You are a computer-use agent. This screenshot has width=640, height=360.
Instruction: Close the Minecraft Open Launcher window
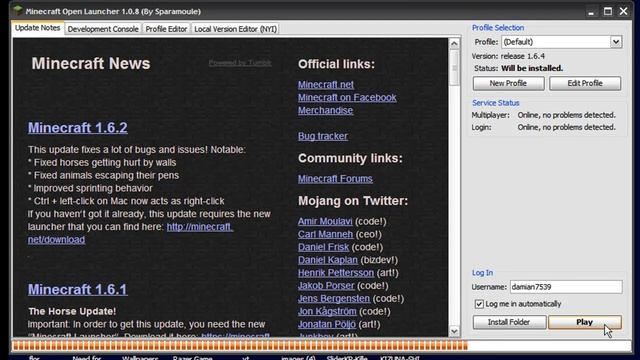[x=624, y=11]
